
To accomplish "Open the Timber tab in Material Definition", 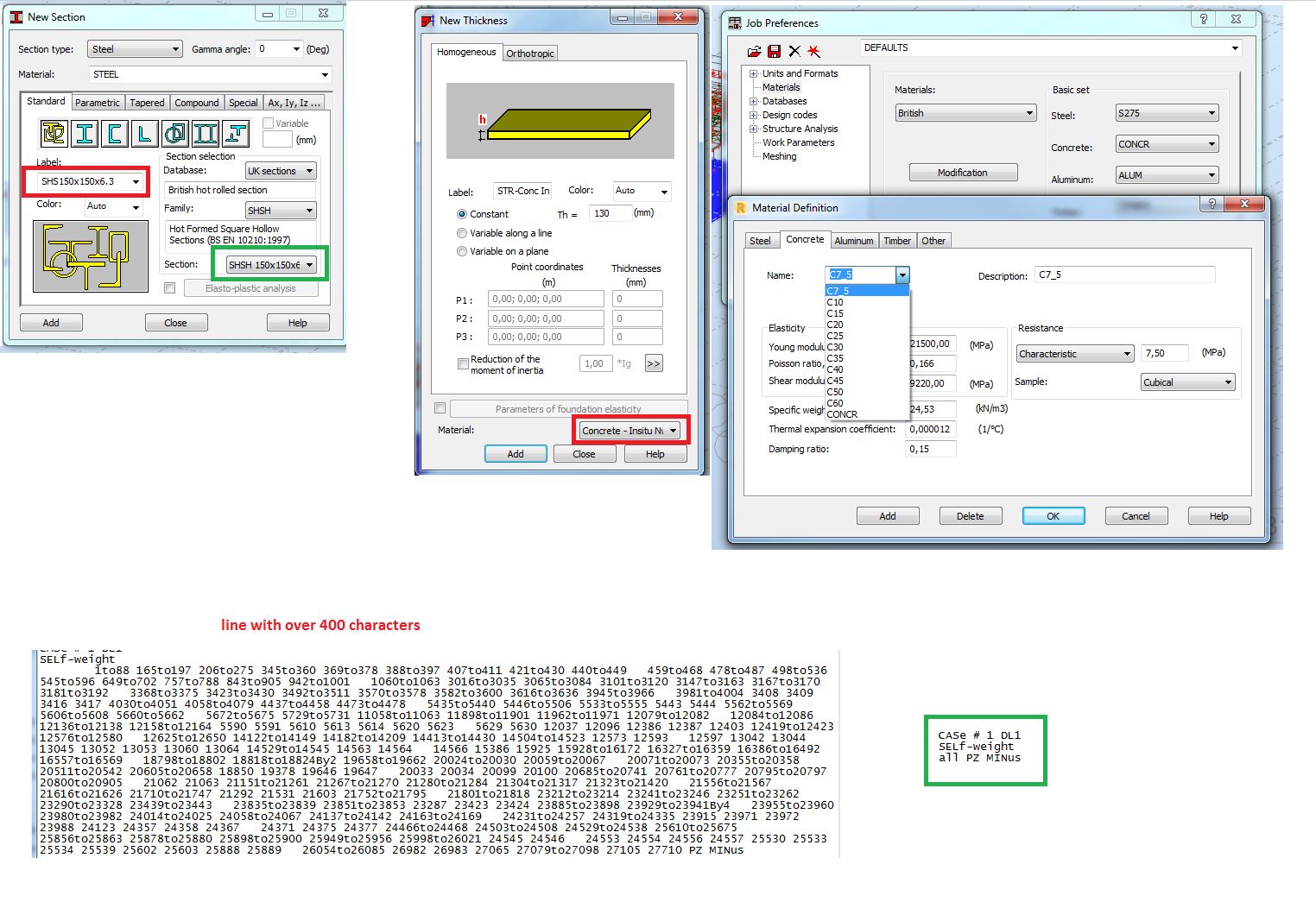I will [897, 240].
